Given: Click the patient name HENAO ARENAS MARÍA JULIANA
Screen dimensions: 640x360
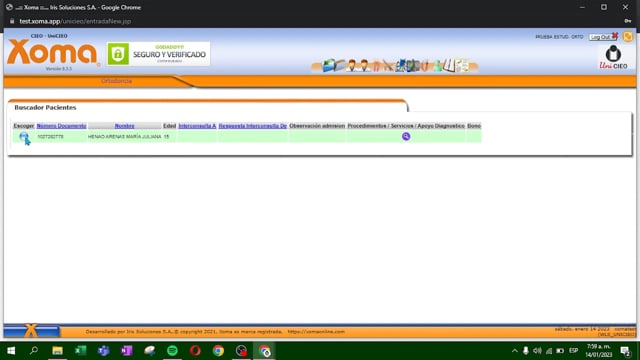Looking at the screenshot, I should [x=124, y=137].
